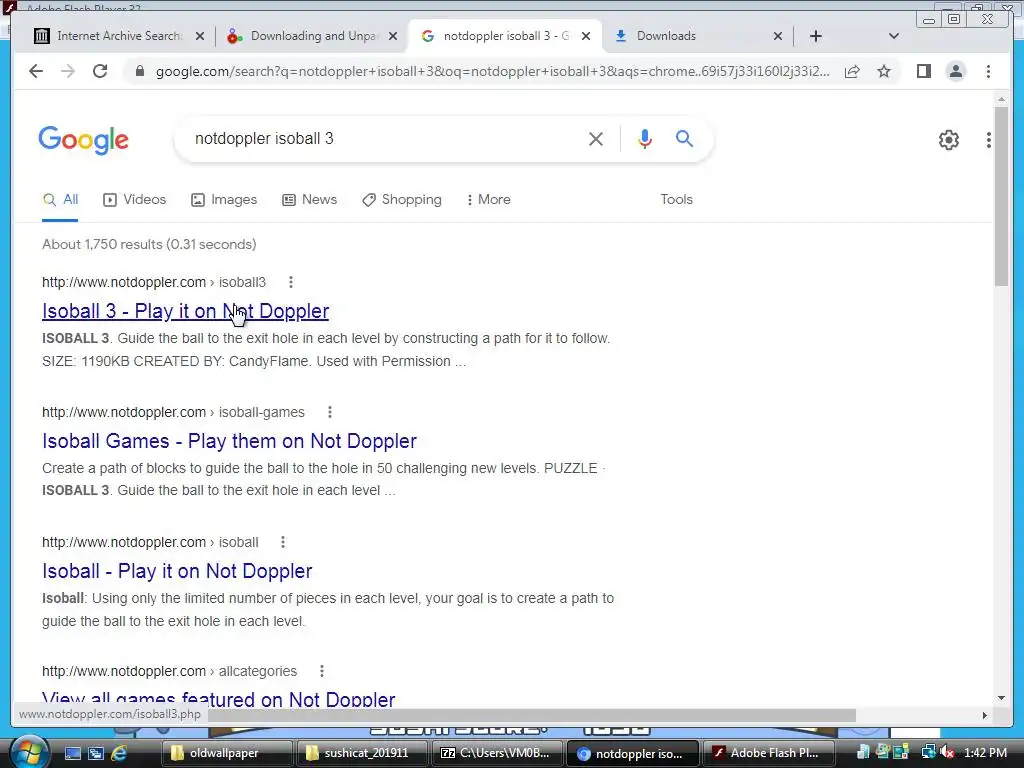
Task: Switch to Adobe Flash Player taskbar window
Action: pyautogui.click(x=769, y=753)
